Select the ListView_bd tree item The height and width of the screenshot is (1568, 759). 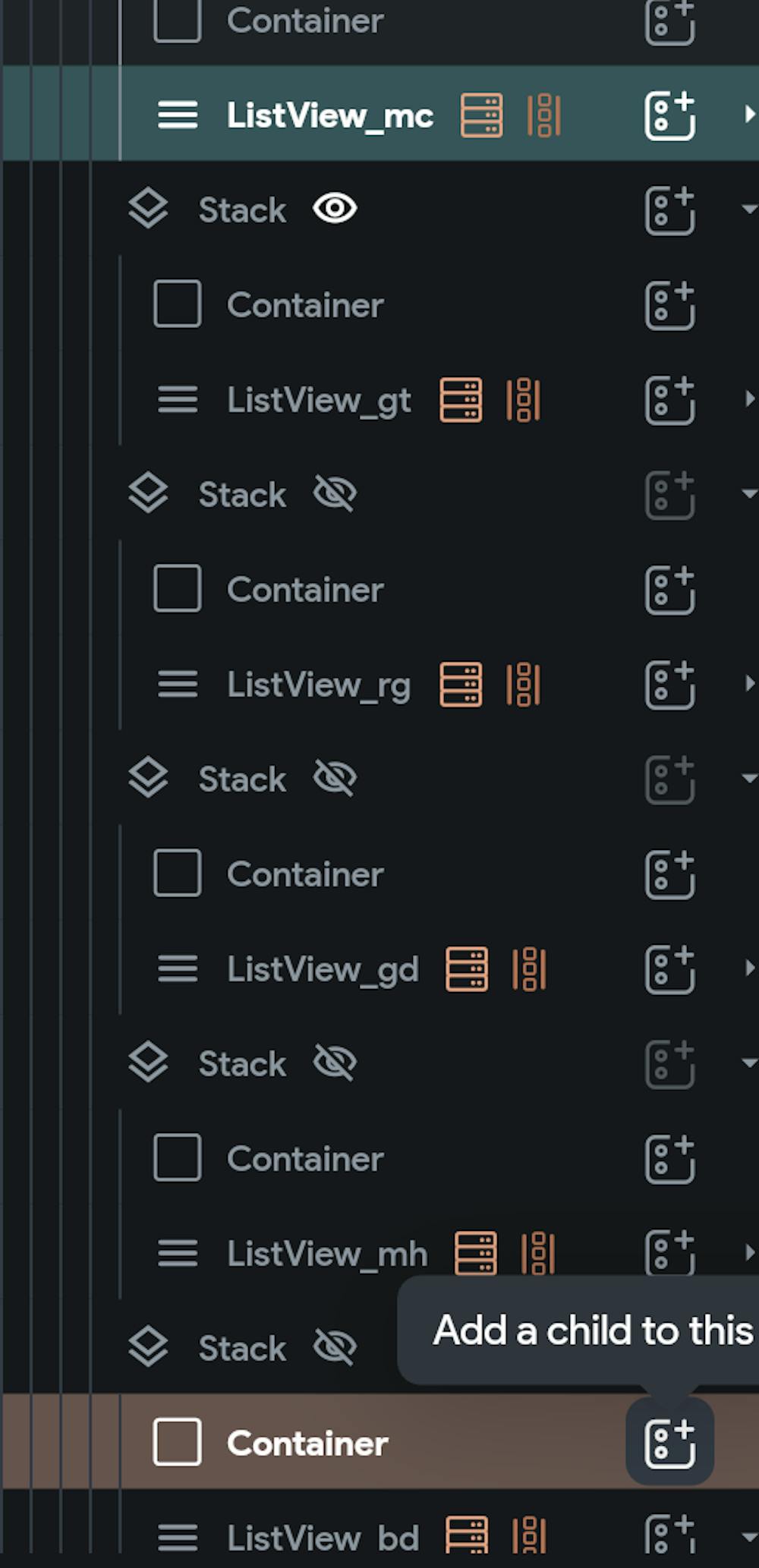click(323, 1538)
